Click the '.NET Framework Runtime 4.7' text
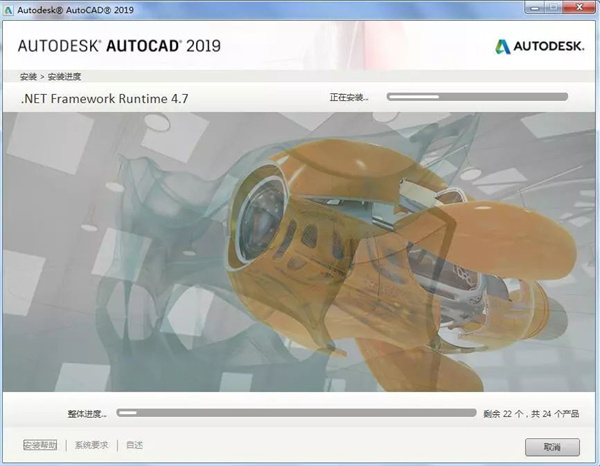The image size is (600, 466). tap(104, 99)
